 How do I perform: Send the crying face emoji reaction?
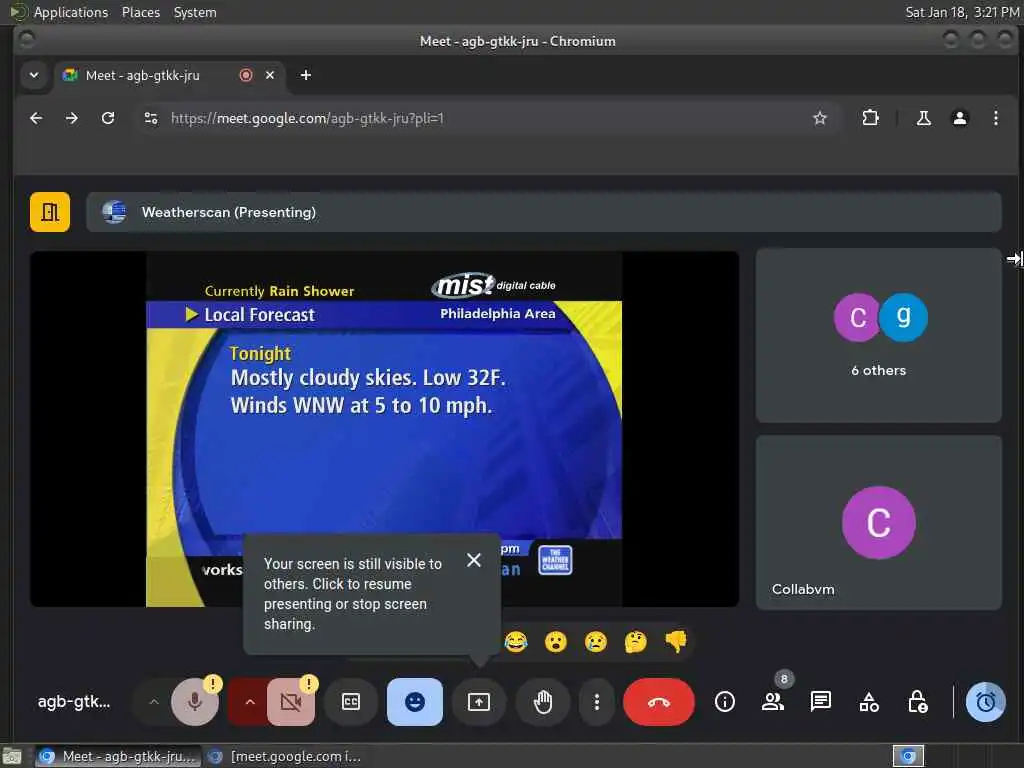[596, 641]
